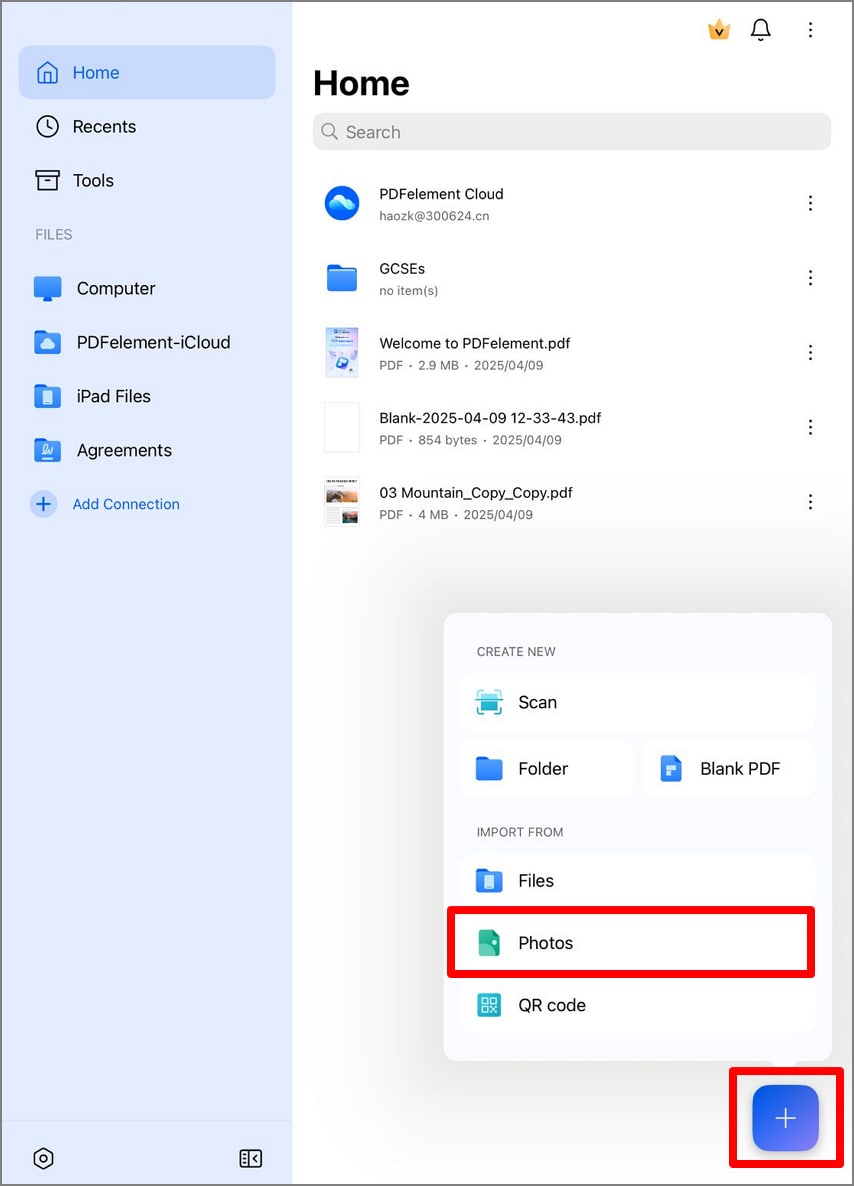Select the haozk@300624.cn account text
This screenshot has width=854, height=1186.
pyautogui.click(x=434, y=216)
